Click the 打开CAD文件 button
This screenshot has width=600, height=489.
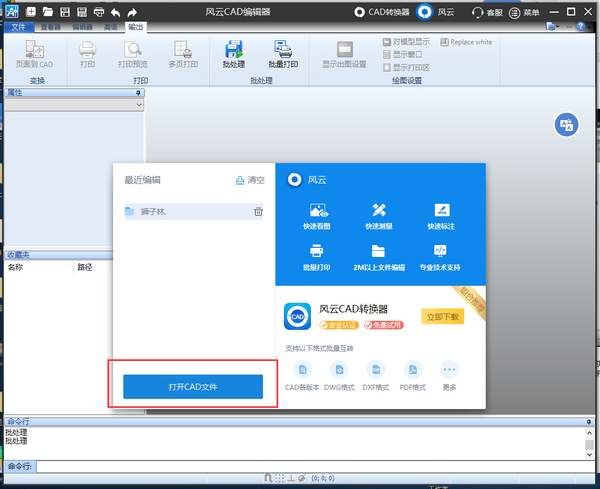[x=193, y=386]
